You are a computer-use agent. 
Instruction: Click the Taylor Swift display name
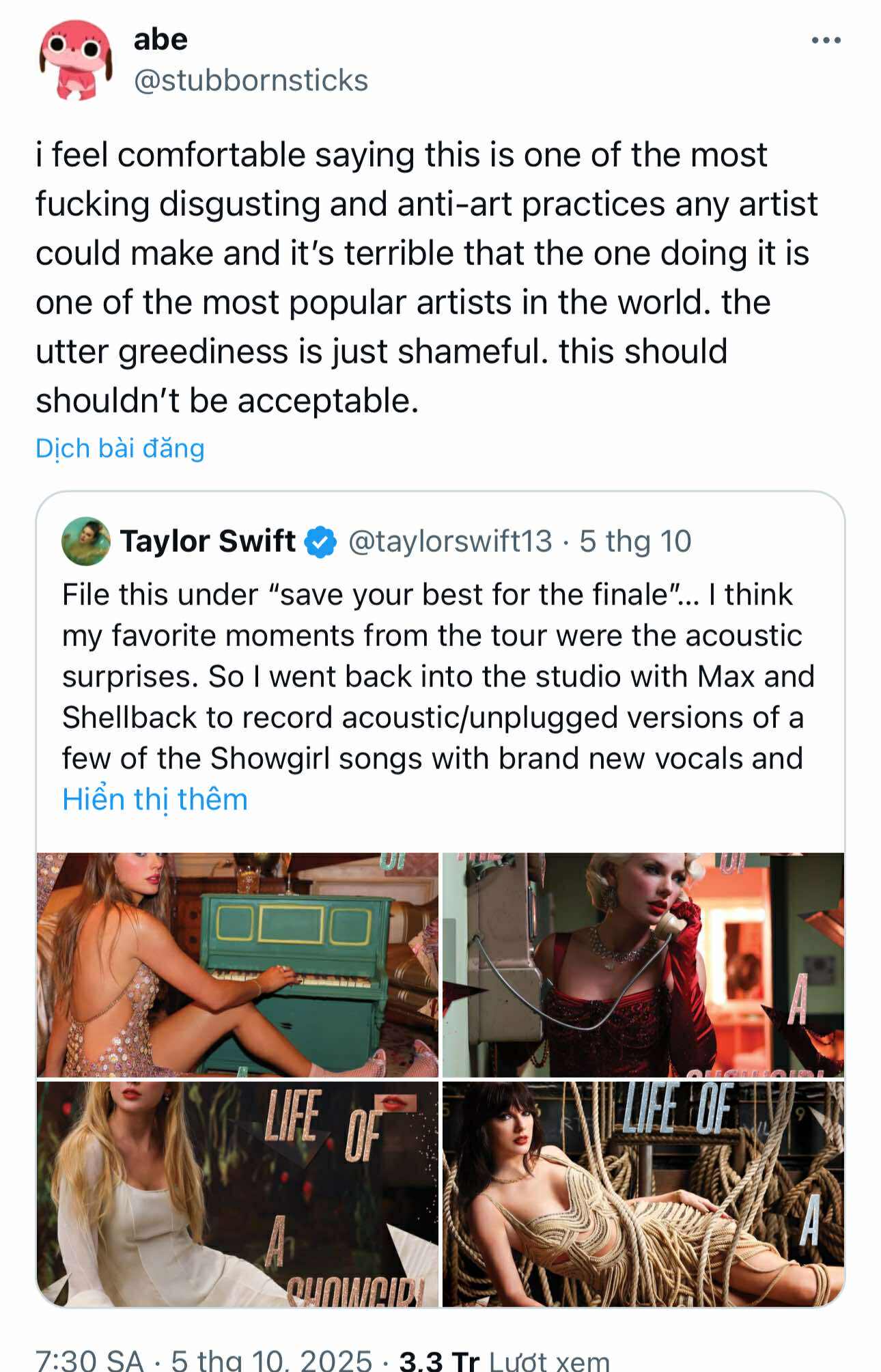[208, 542]
